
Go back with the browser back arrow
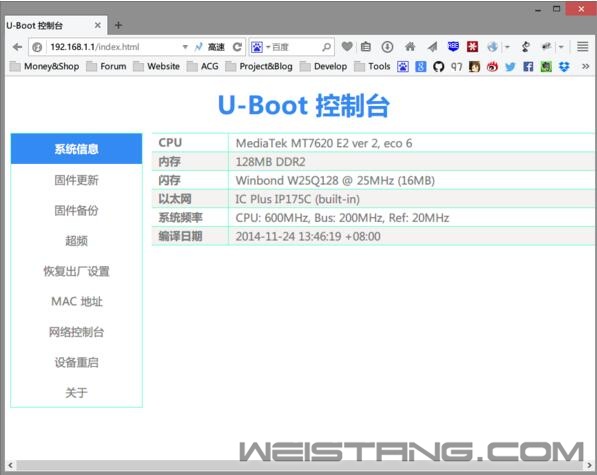click(17, 47)
